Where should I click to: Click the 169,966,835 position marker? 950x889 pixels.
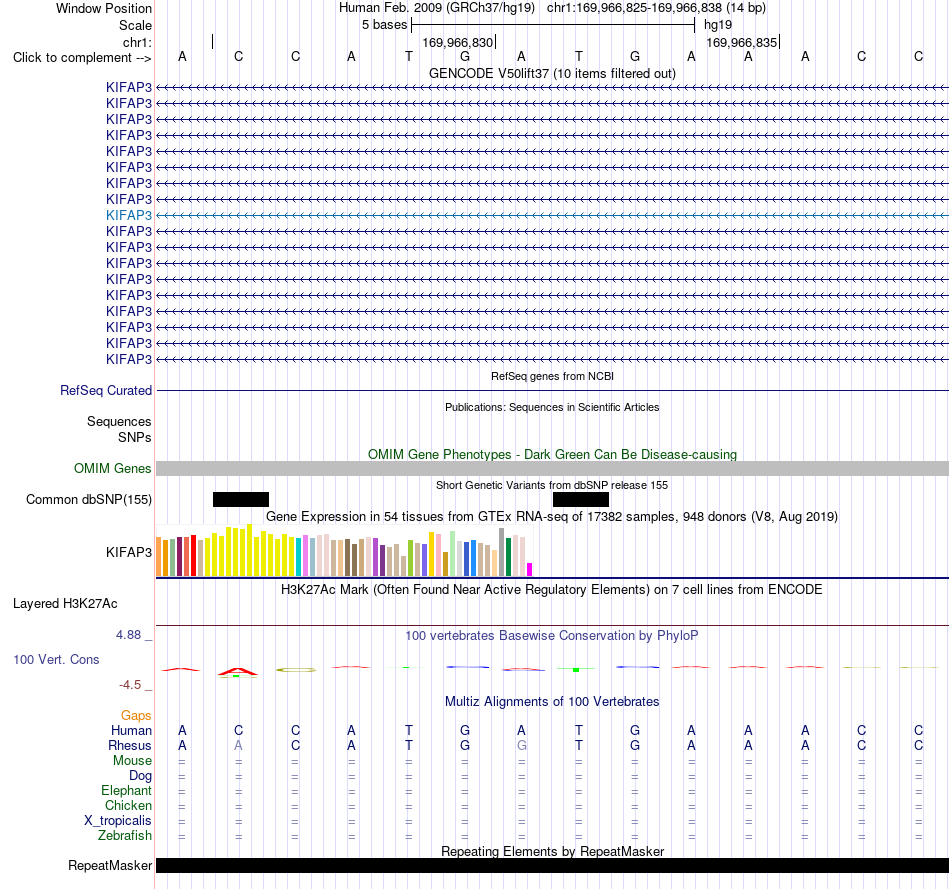coord(742,42)
